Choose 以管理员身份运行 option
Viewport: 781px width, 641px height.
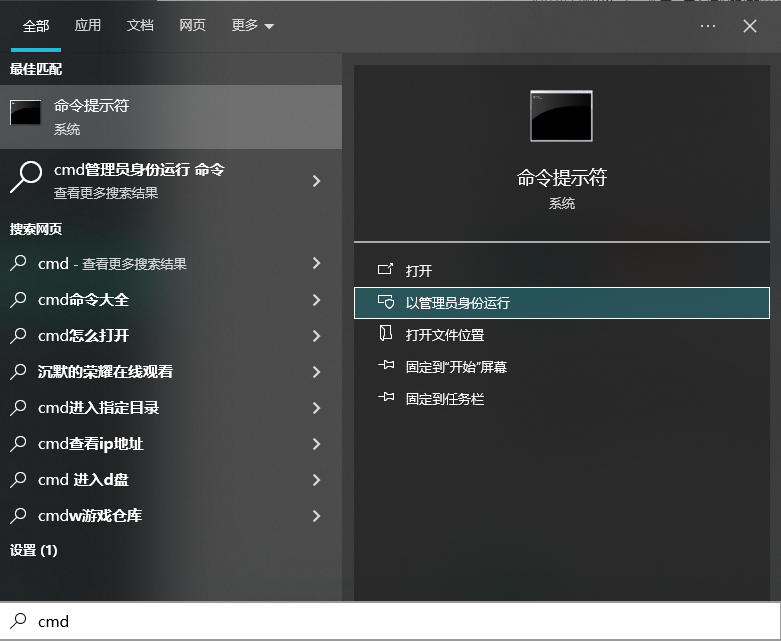[562, 303]
